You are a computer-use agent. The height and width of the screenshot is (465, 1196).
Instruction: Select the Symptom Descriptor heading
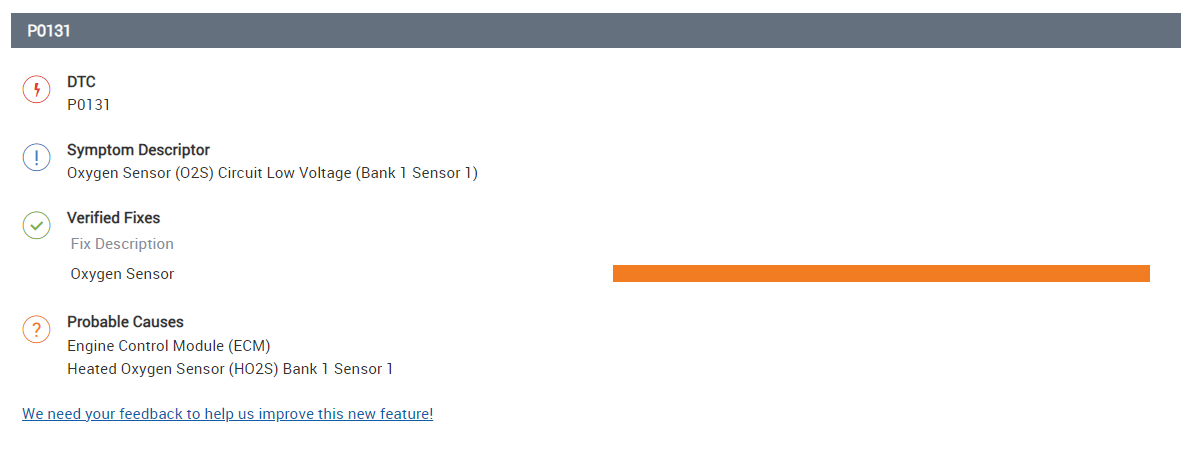click(138, 150)
